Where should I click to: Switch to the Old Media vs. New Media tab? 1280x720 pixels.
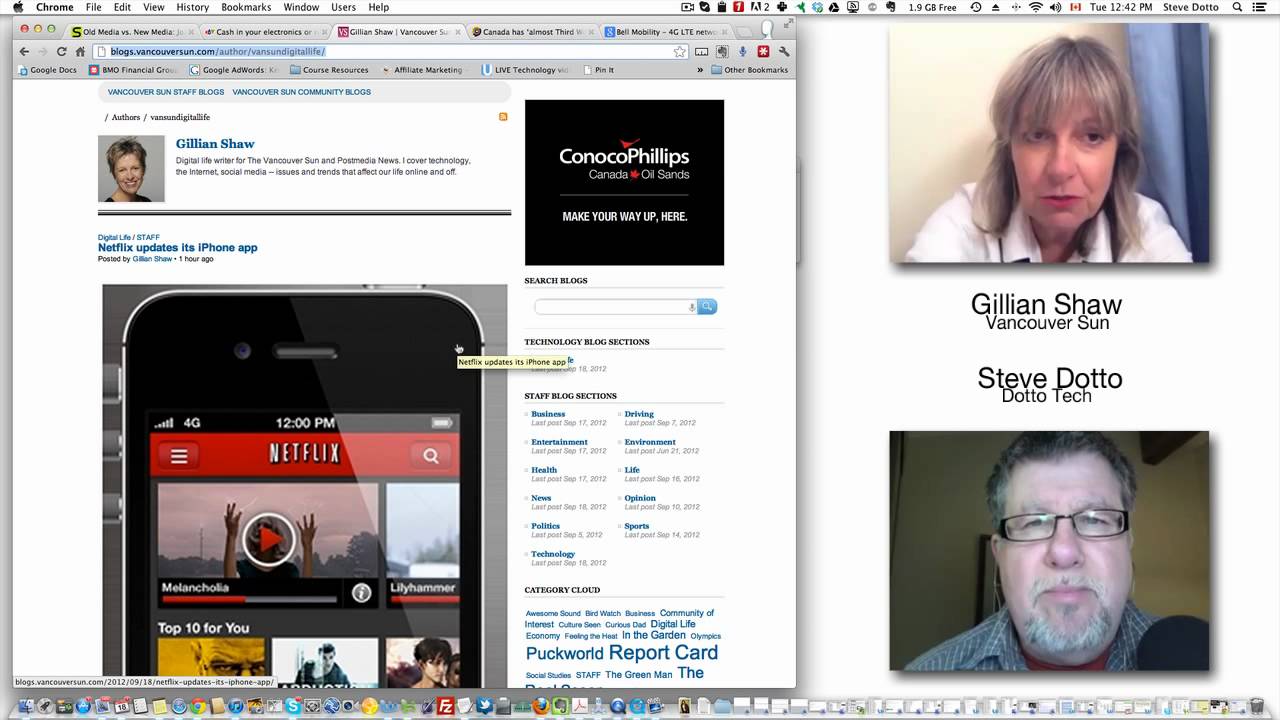pos(133,32)
